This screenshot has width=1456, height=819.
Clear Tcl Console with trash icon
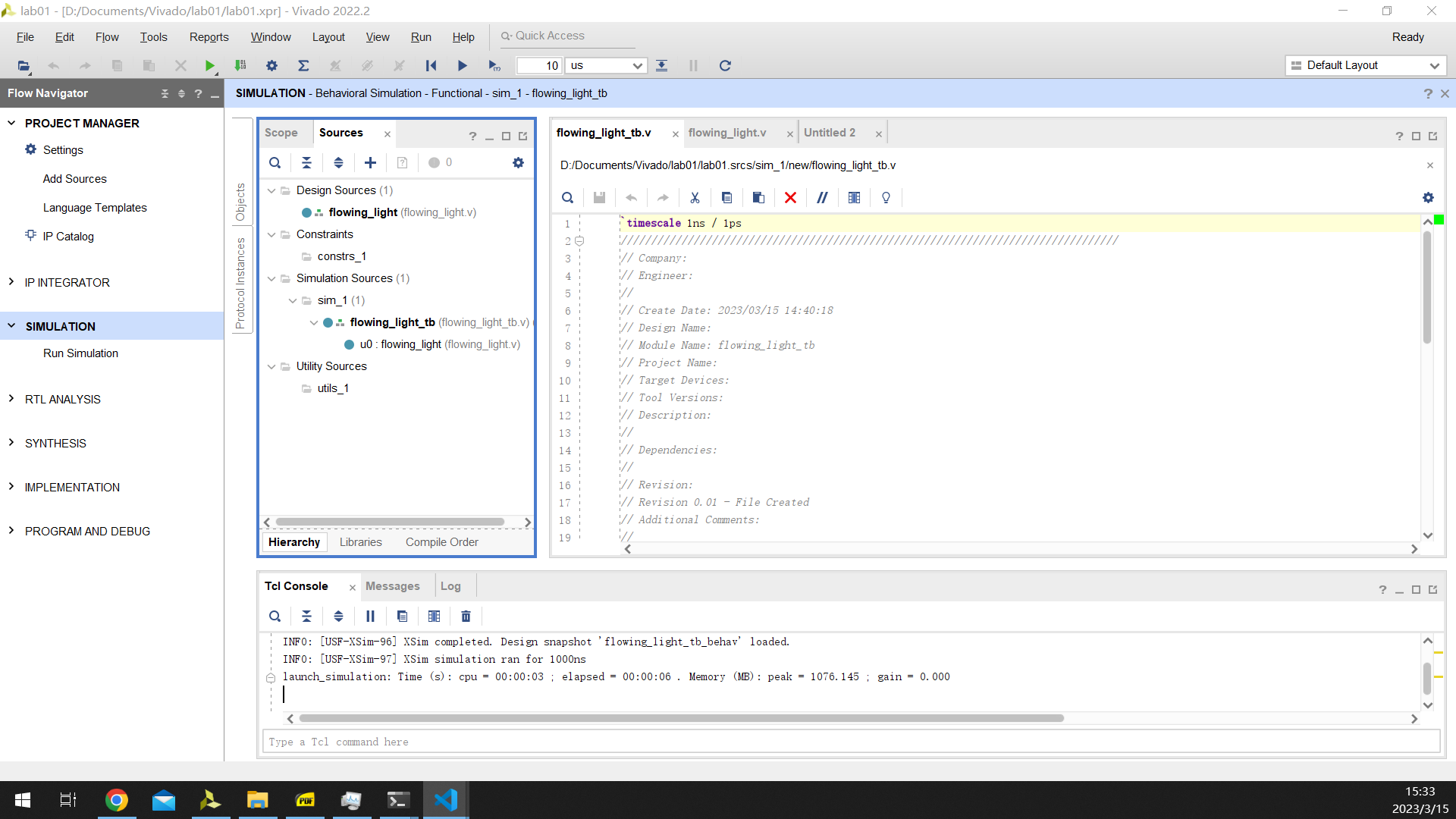pos(466,617)
